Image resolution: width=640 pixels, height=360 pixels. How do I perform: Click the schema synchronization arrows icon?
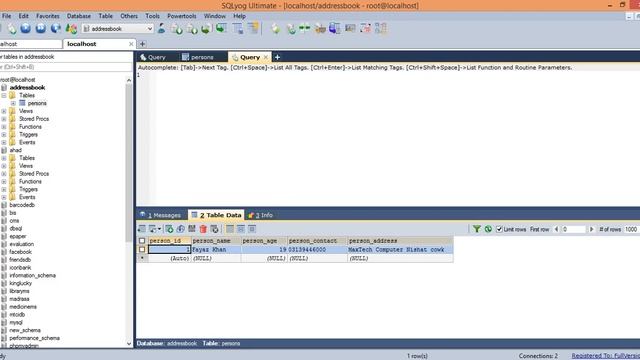[x=304, y=28]
